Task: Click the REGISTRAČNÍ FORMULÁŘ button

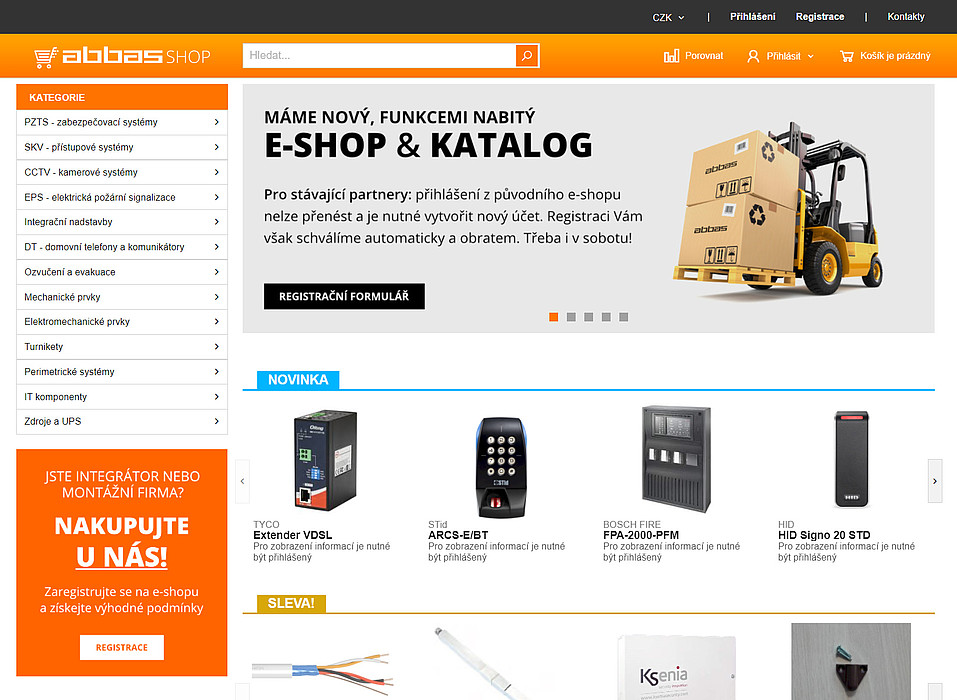Action: (344, 296)
